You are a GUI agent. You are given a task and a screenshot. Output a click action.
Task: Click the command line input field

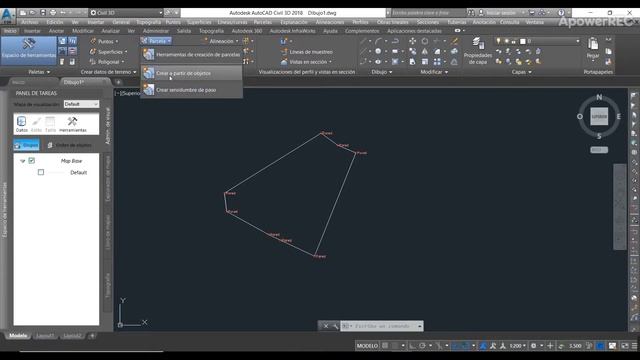382,326
